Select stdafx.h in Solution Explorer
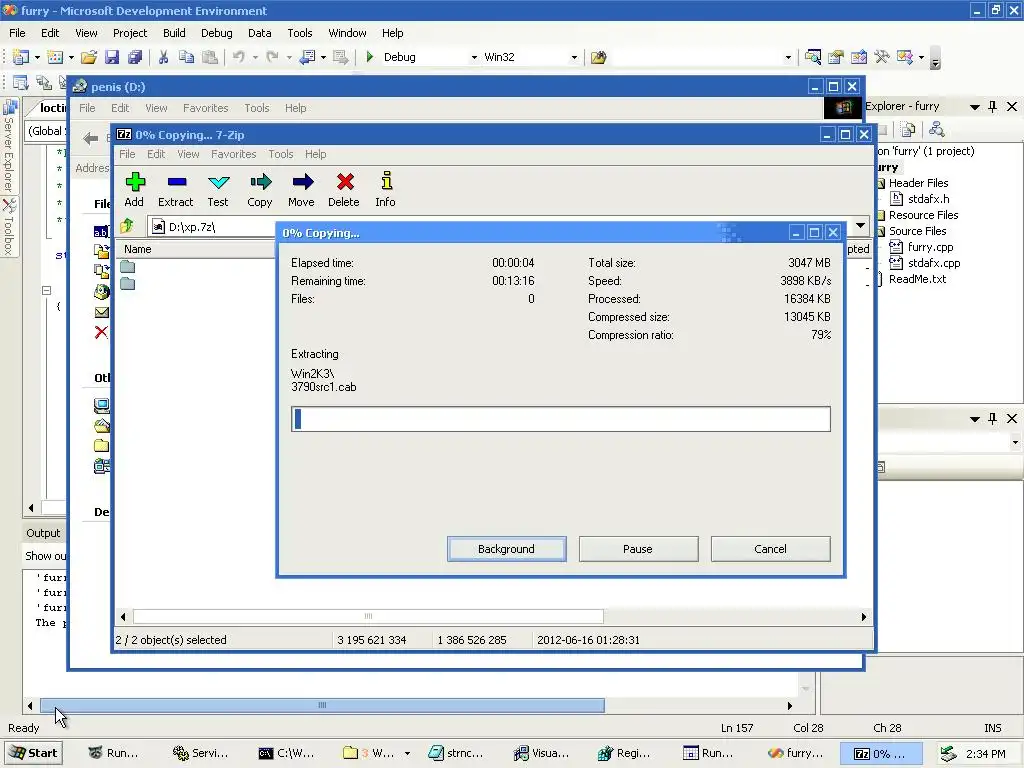Image resolution: width=1024 pixels, height=768 pixels. 928,199
